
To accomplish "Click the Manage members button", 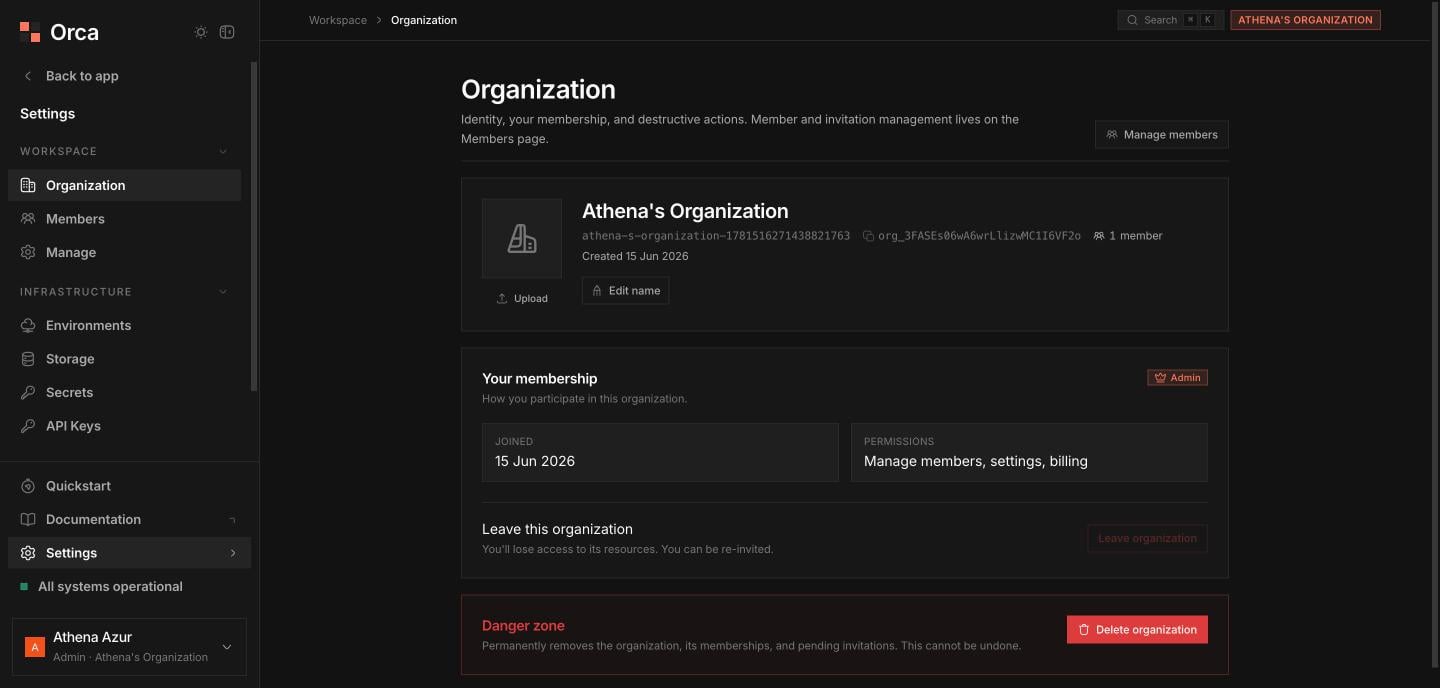I will point(1162,135).
